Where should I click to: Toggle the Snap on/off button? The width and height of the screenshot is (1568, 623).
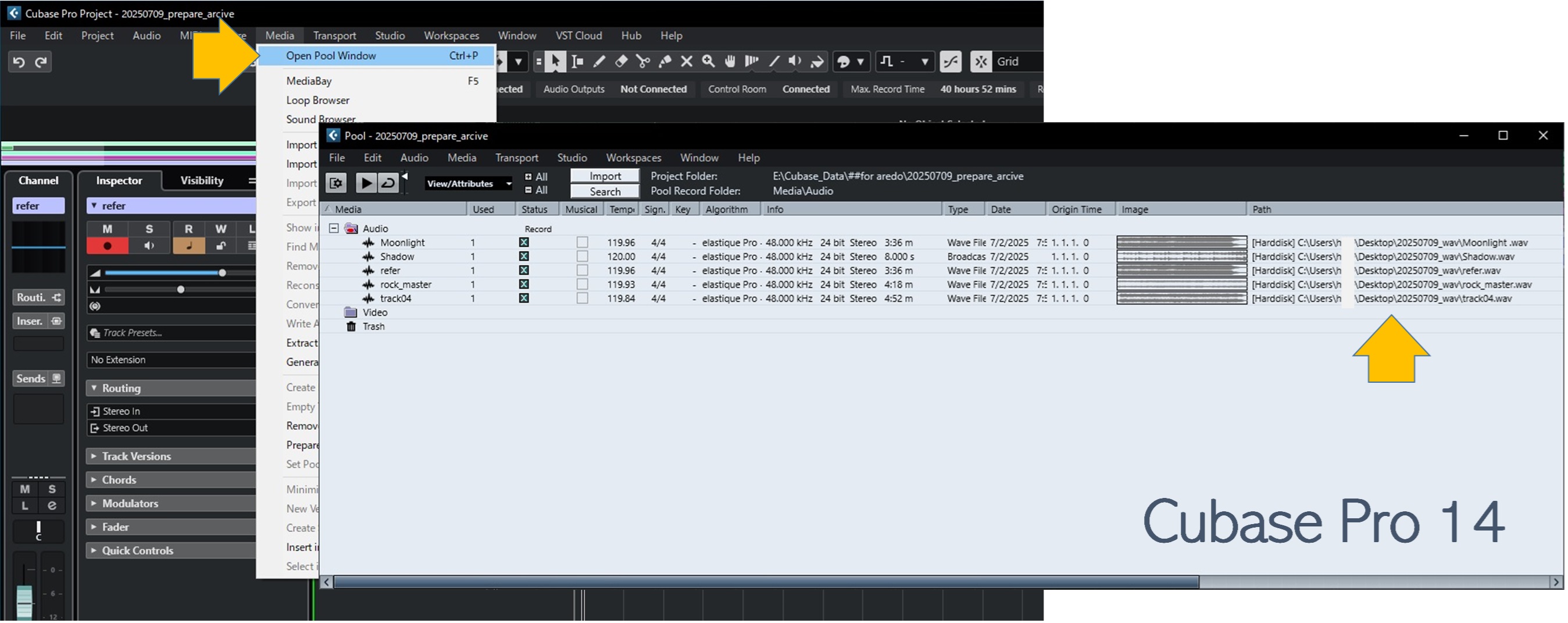(x=981, y=62)
